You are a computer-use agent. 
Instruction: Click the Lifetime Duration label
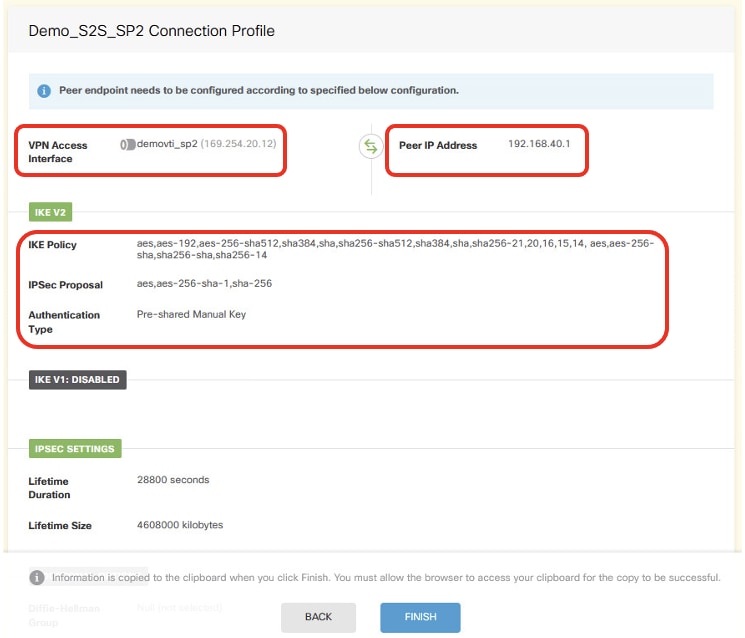(49, 488)
